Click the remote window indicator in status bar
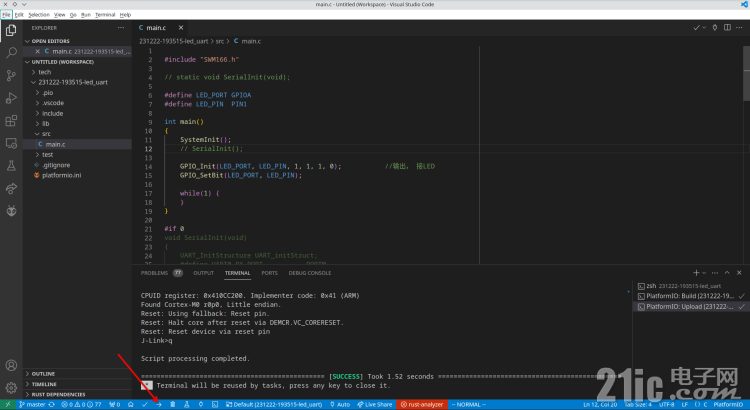The height and width of the screenshot is (410, 750). (x=8, y=404)
